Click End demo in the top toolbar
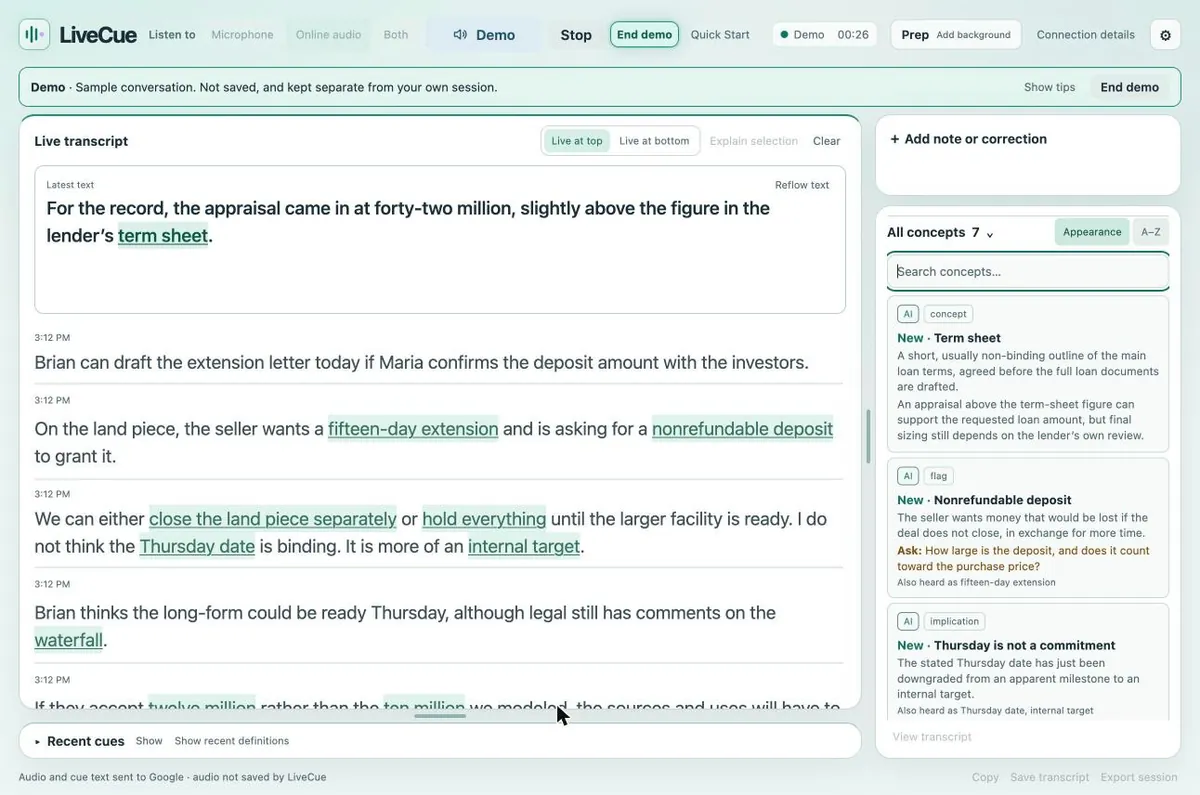 tap(644, 35)
